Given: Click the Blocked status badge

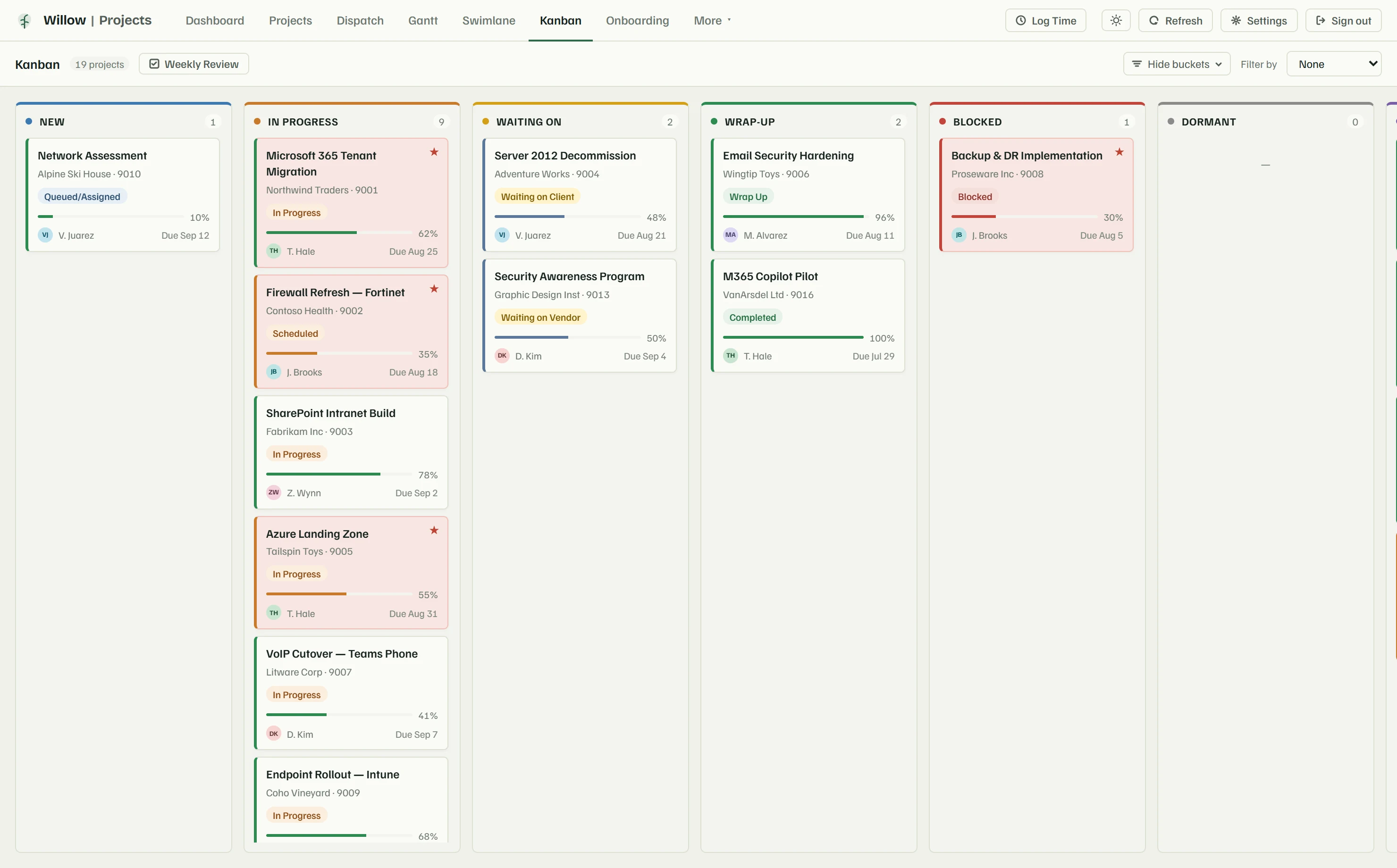Looking at the screenshot, I should tap(975, 196).
